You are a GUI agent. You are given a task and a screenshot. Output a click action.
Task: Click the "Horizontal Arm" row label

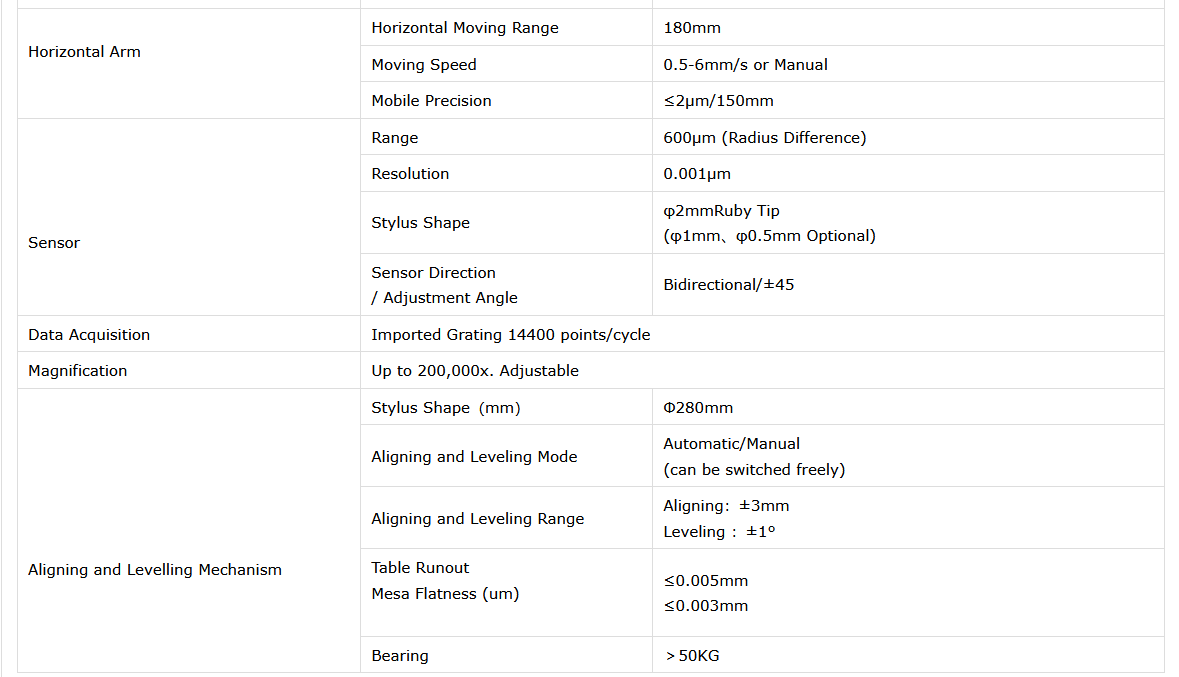tap(84, 52)
